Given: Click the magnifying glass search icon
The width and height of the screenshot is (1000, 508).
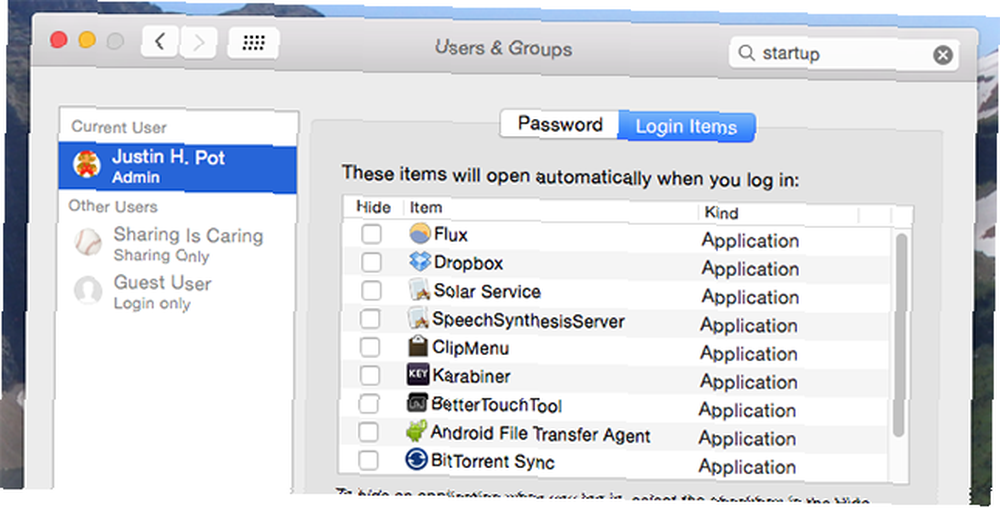Looking at the screenshot, I should click(747, 52).
